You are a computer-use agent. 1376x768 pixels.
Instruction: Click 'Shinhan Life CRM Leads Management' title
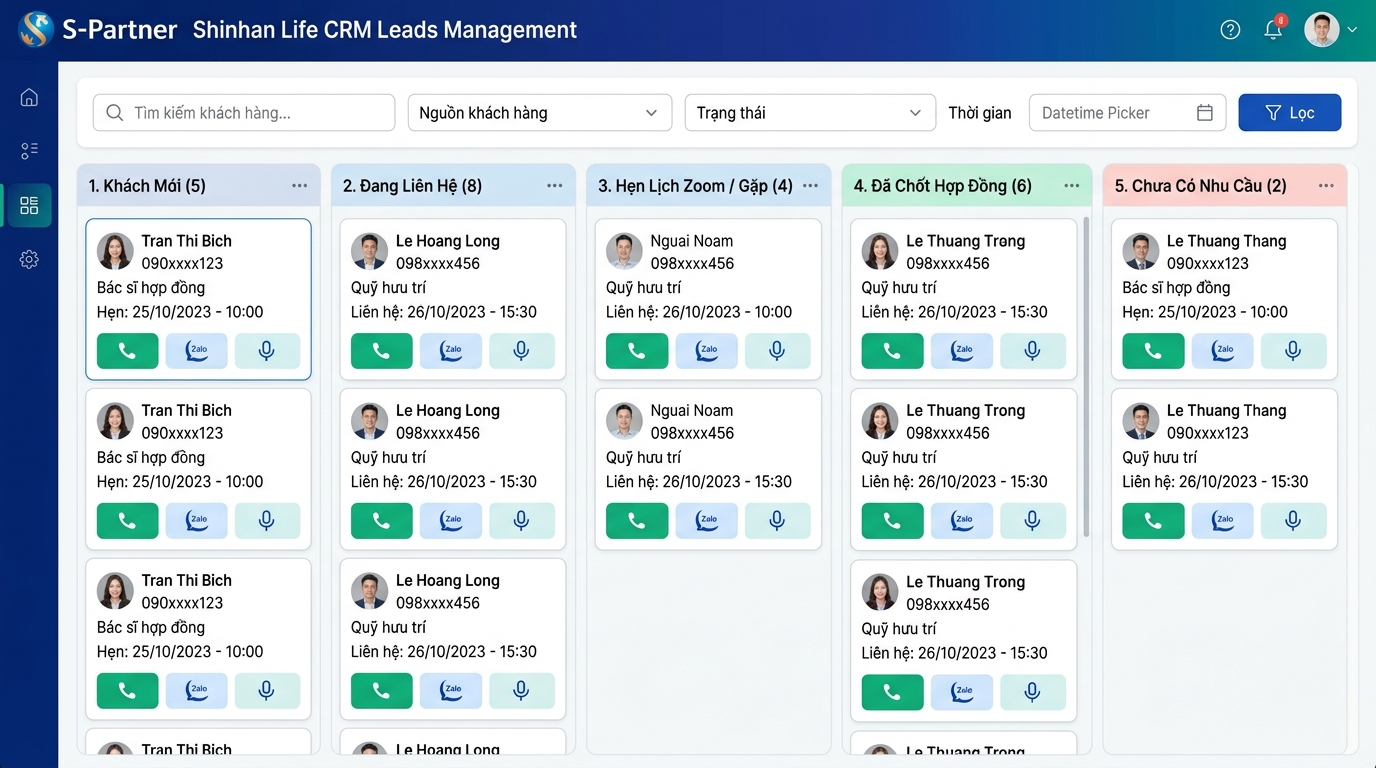[385, 30]
